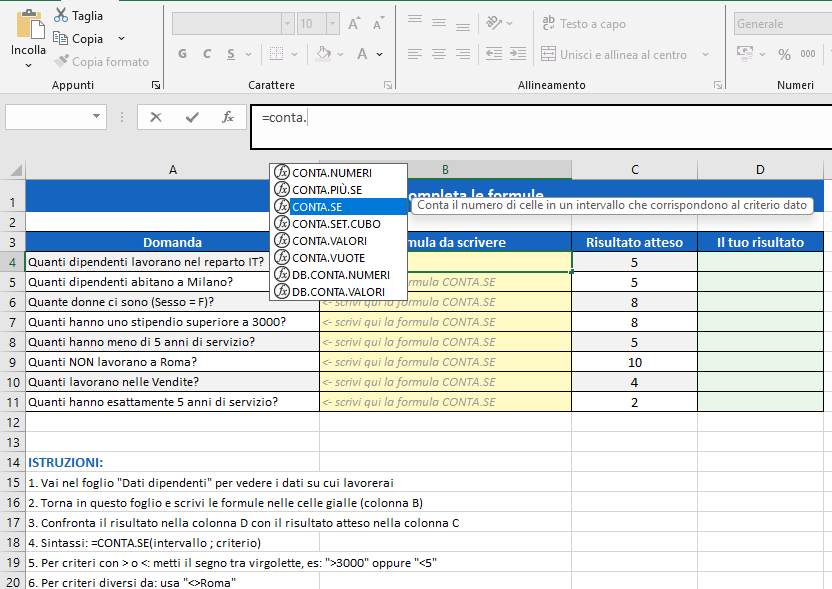Align text to bottom
Viewport: 832px width, 589px height.
tap(463, 25)
